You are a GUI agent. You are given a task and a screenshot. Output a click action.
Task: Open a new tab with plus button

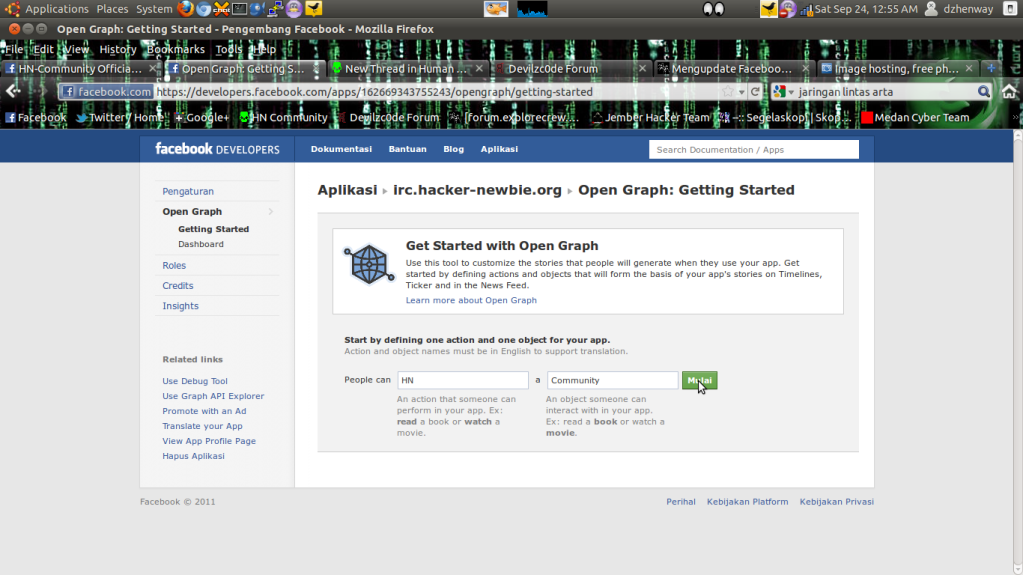coord(991,68)
